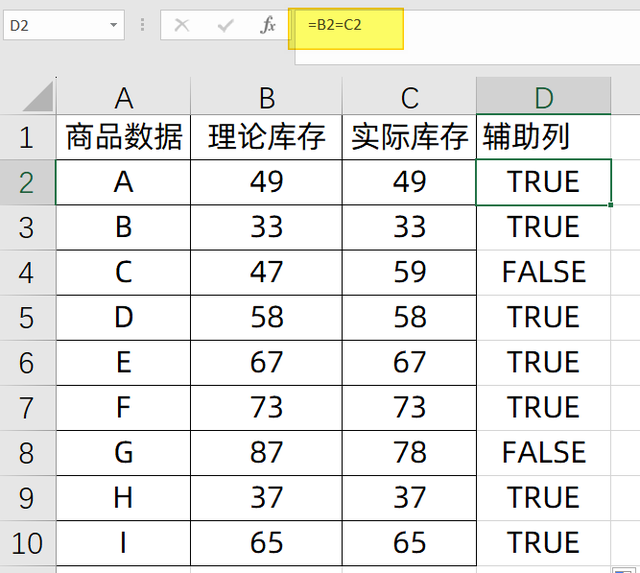Select cell D7 showing TRUE

tap(544, 408)
